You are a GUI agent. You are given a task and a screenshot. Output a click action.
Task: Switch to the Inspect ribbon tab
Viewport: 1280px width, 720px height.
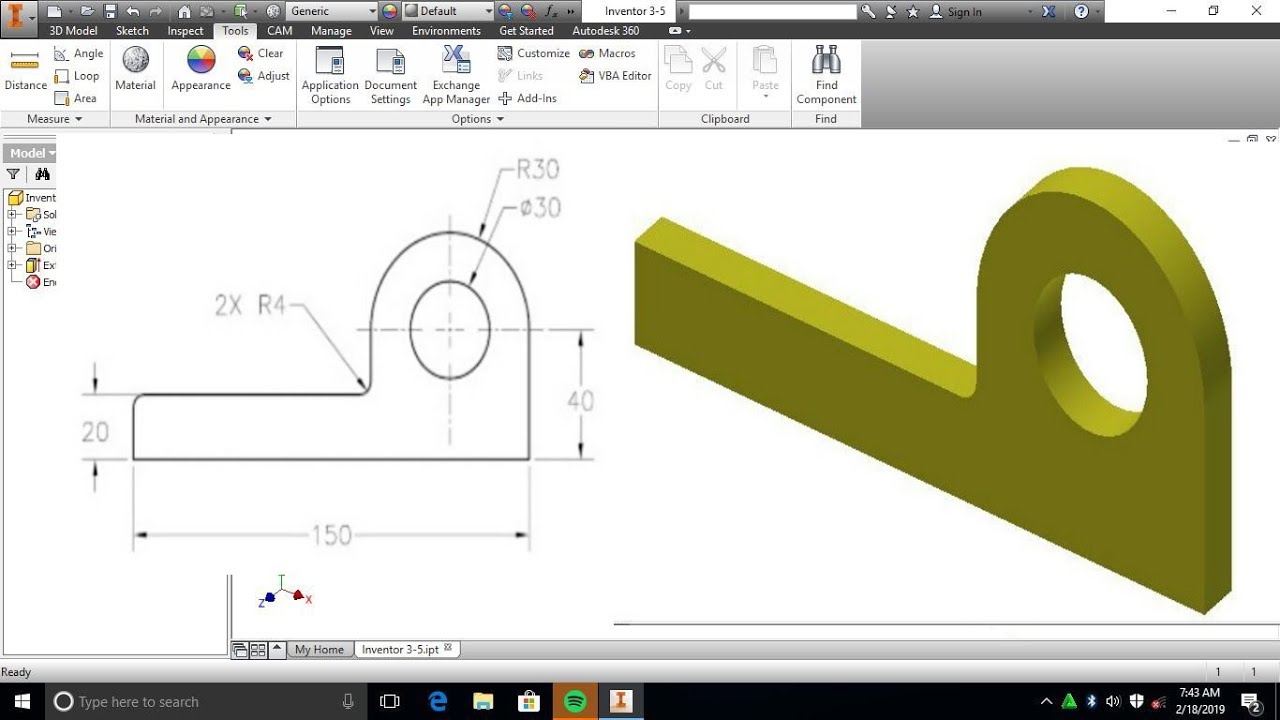point(185,31)
